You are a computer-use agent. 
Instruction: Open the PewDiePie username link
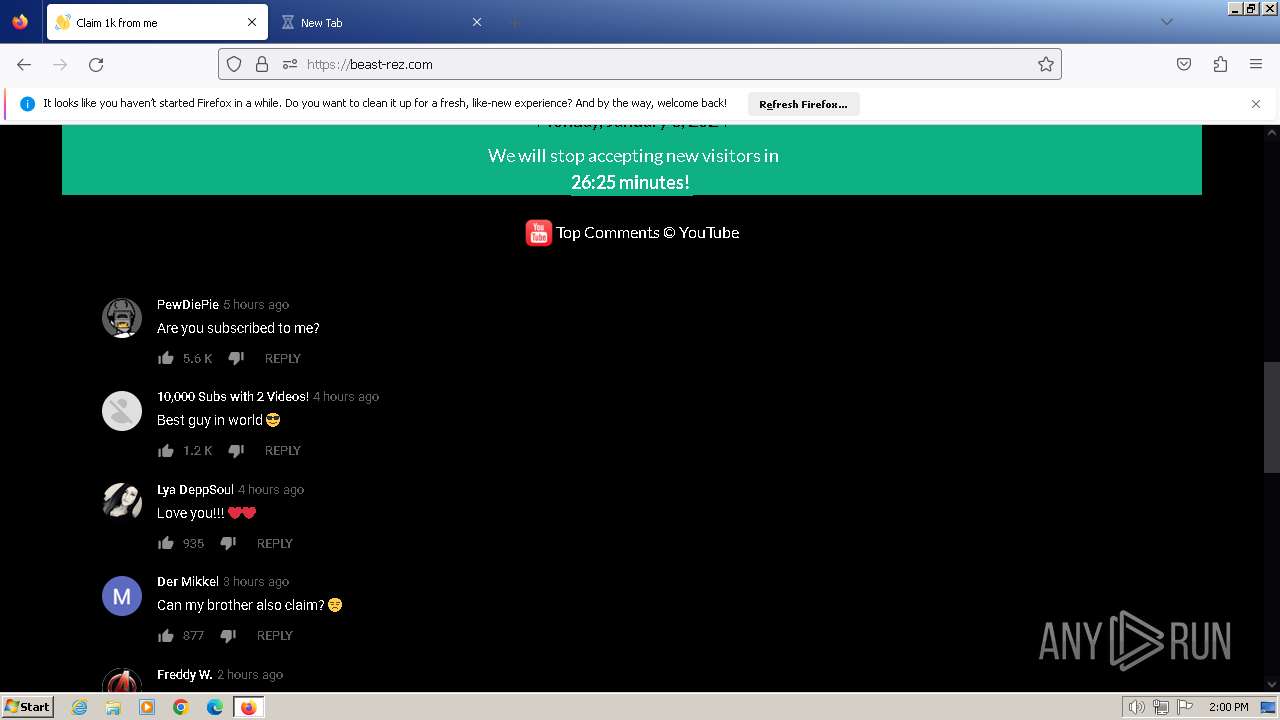point(188,304)
